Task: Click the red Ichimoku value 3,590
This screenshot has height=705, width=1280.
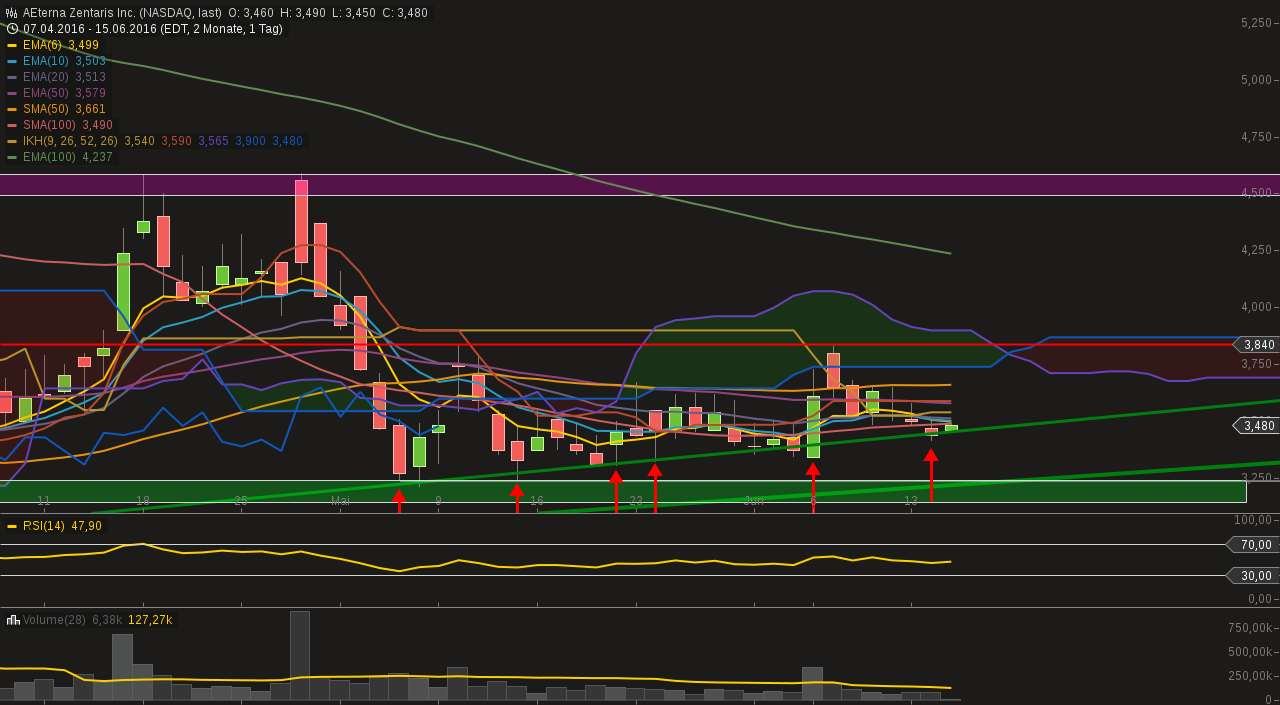Action: point(177,141)
